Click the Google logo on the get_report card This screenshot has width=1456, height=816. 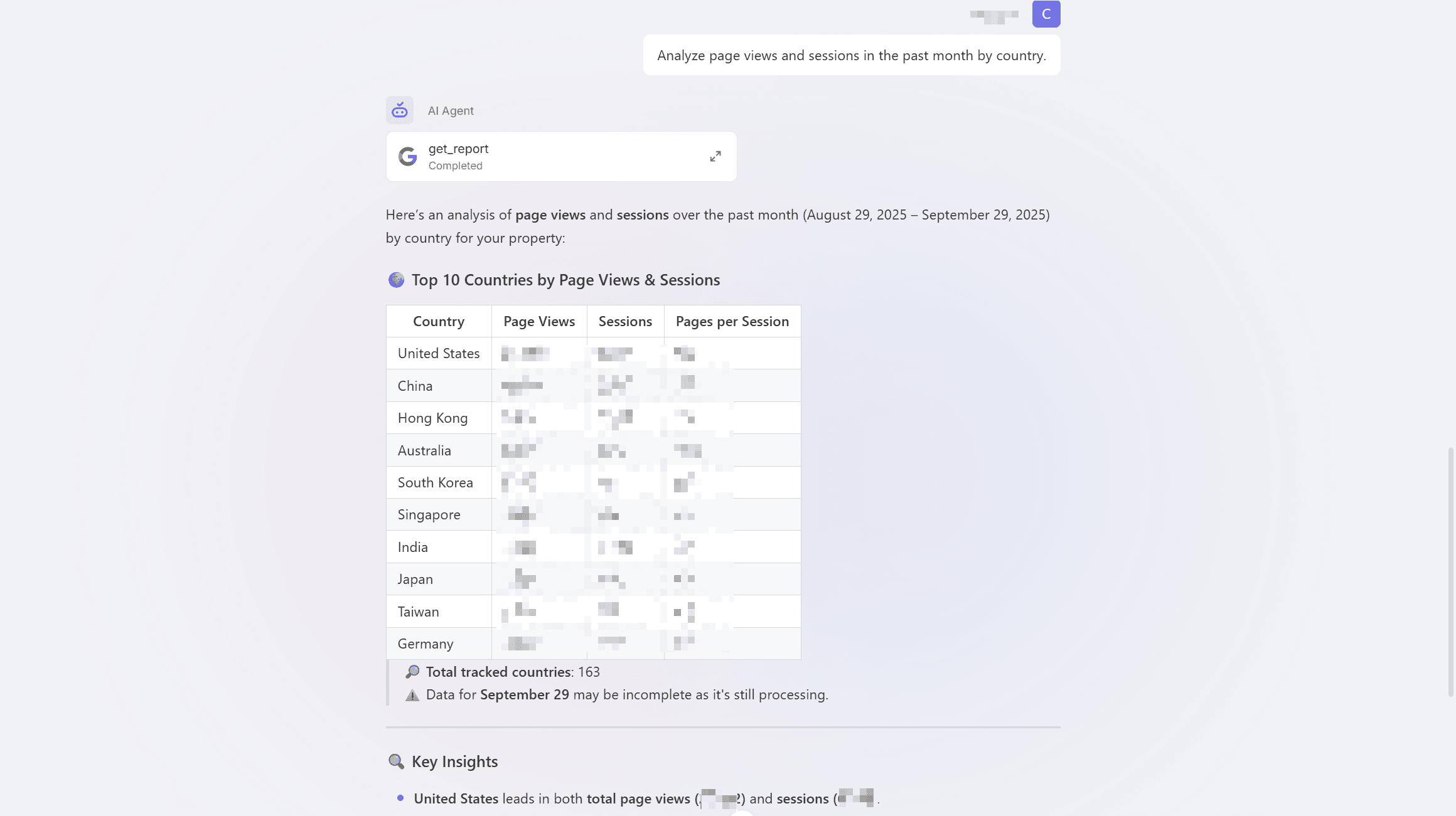[x=408, y=156]
